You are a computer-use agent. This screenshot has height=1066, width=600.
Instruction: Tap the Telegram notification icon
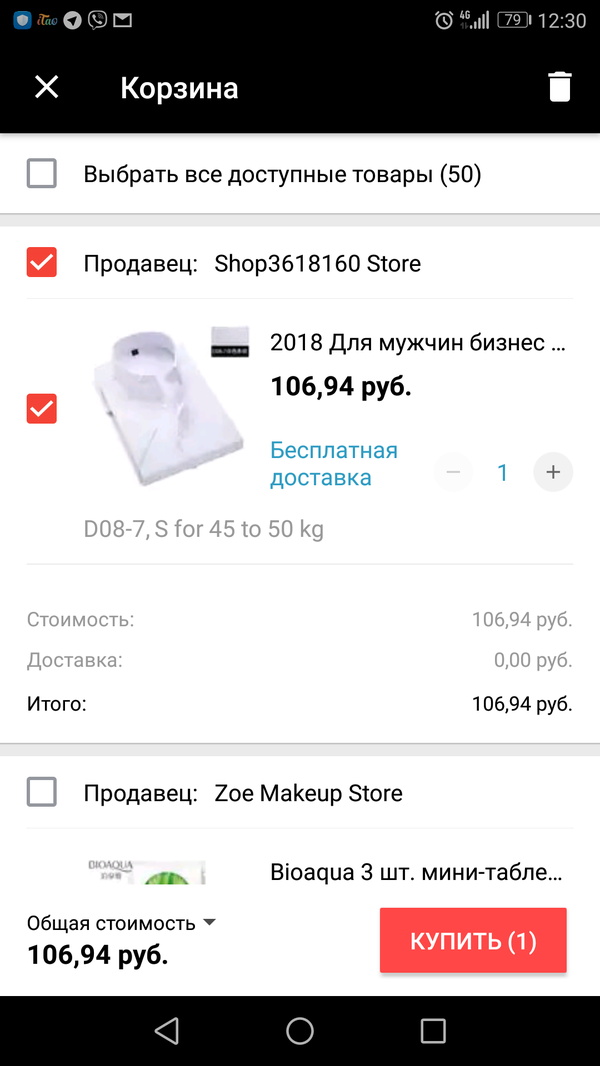(72, 19)
